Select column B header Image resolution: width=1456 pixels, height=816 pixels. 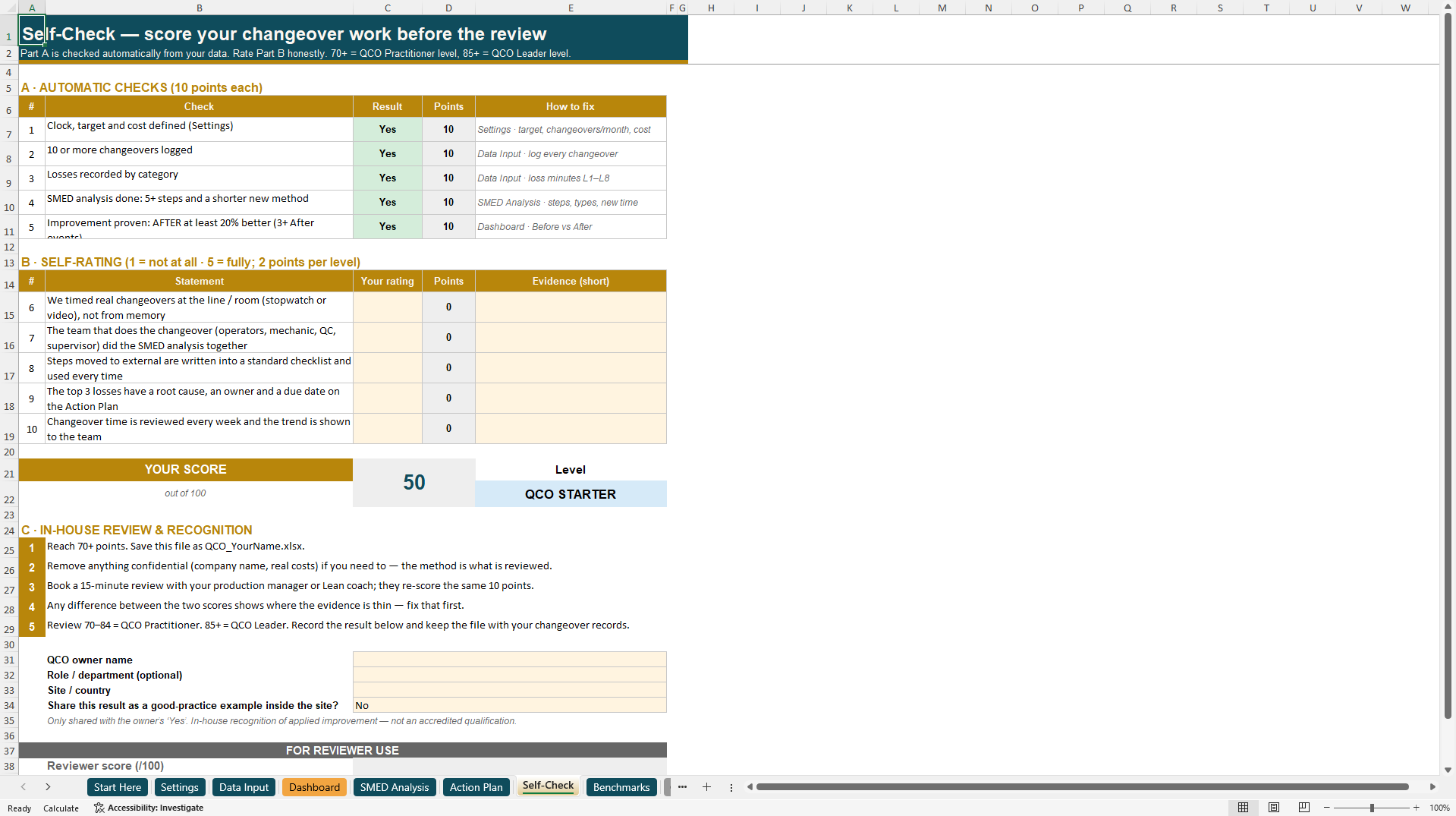pos(200,8)
